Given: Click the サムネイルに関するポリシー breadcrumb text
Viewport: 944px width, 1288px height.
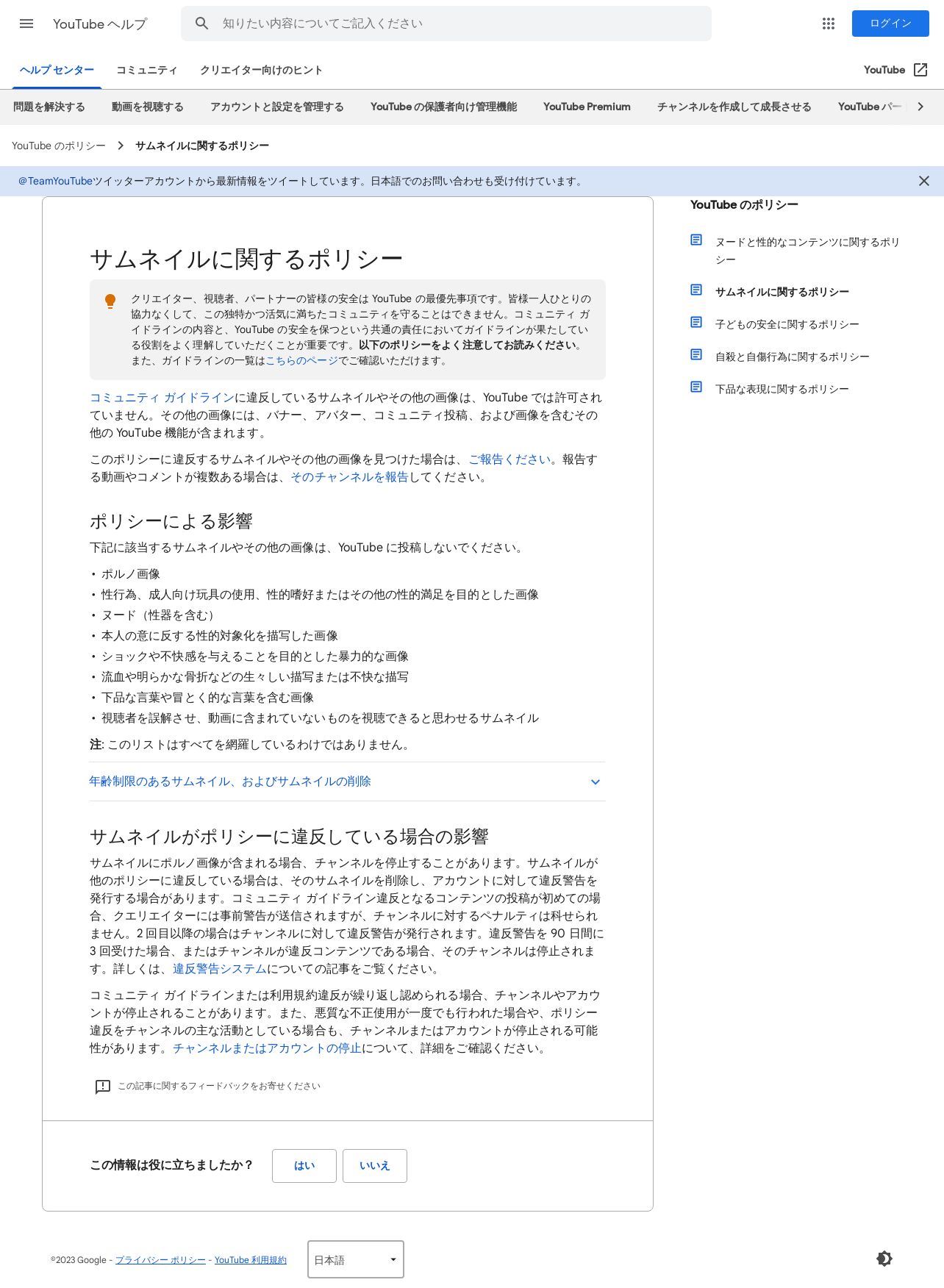Looking at the screenshot, I should pyautogui.click(x=202, y=146).
